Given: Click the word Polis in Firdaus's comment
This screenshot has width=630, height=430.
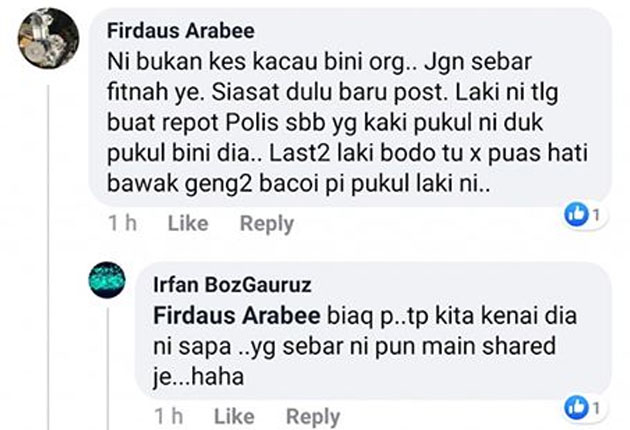Looking at the screenshot, I should [x=252, y=123].
